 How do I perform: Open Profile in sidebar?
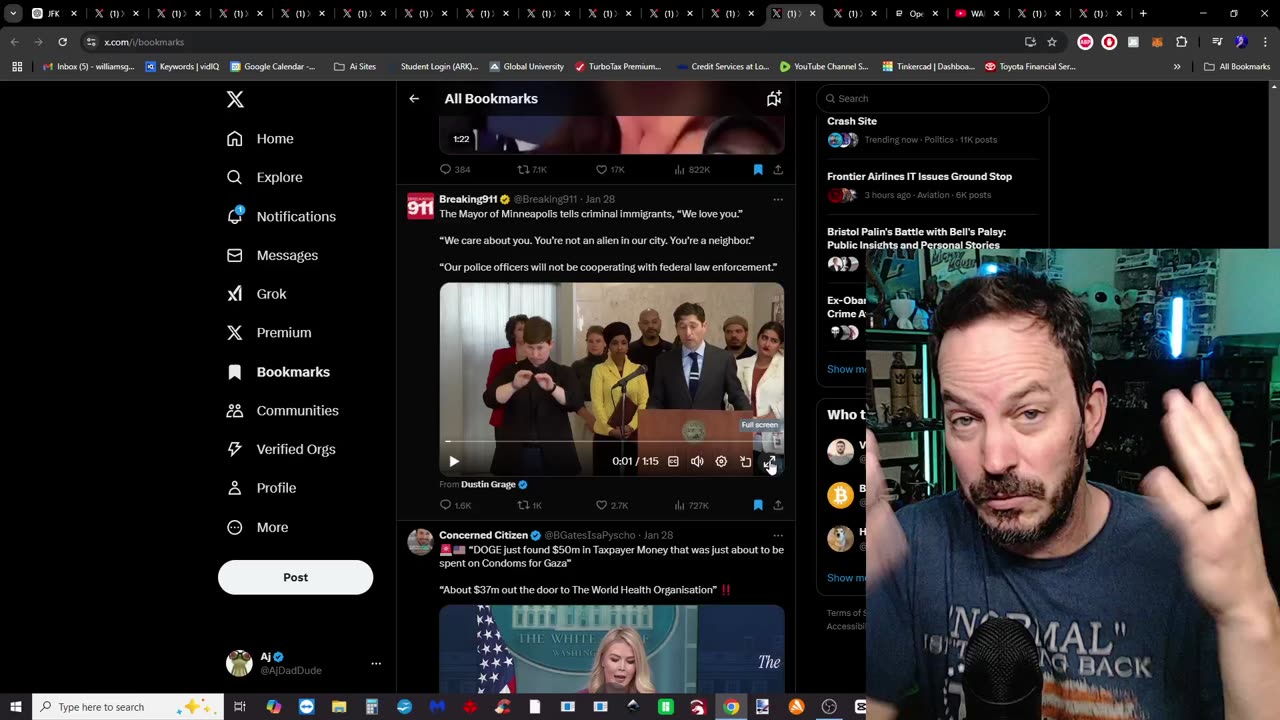point(261,488)
